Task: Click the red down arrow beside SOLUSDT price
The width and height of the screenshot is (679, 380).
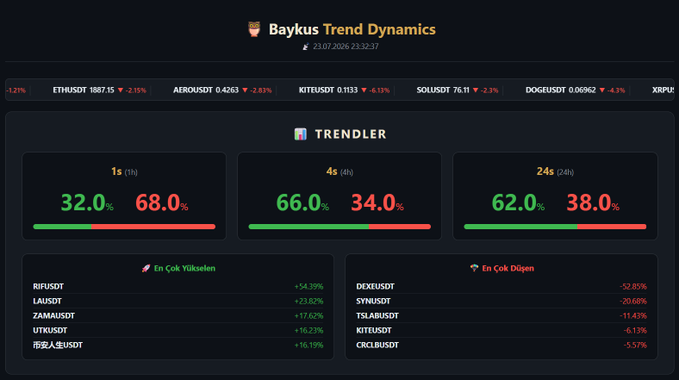Action: click(x=475, y=90)
